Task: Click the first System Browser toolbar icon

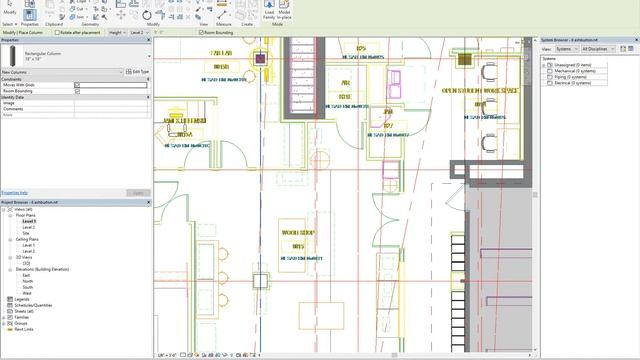Action: [x=623, y=49]
